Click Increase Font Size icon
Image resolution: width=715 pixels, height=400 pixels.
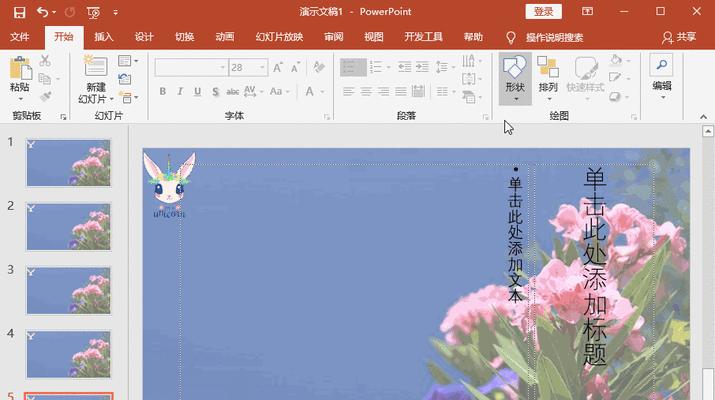coord(278,68)
